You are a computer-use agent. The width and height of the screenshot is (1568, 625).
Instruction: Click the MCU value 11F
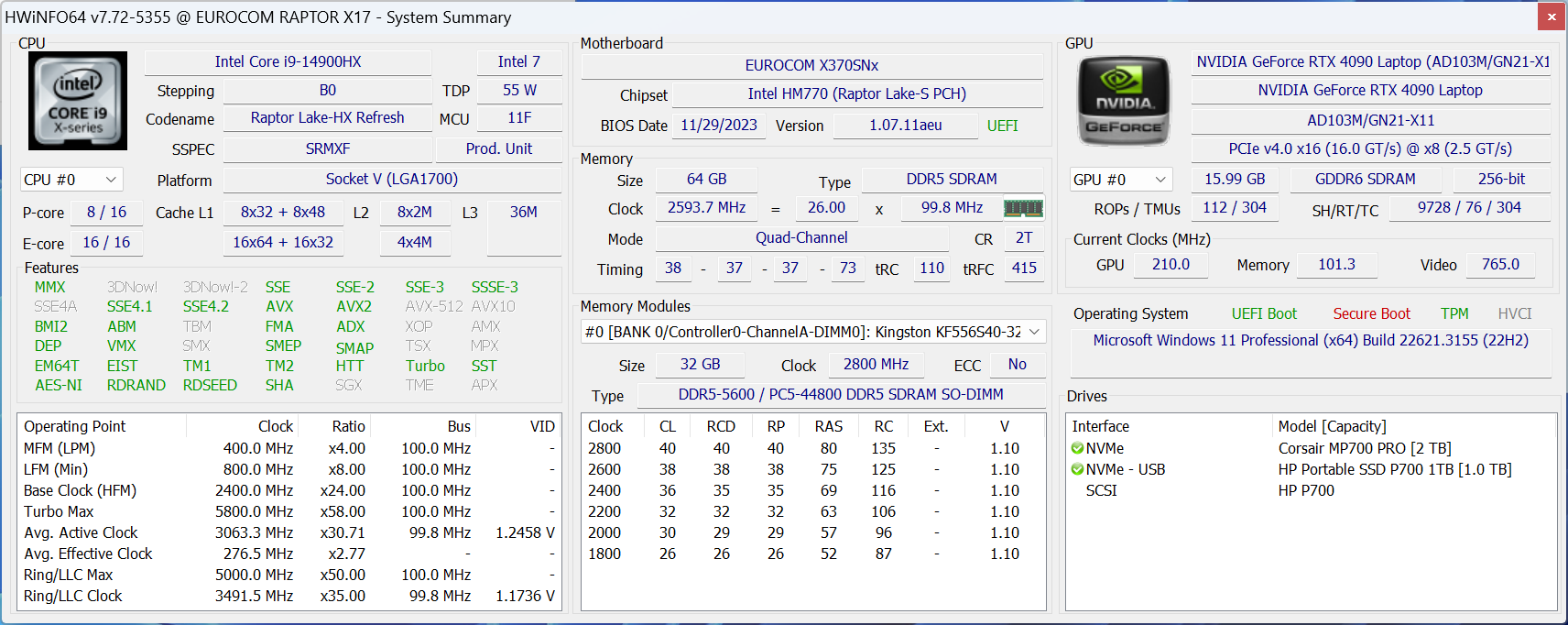[x=519, y=117]
